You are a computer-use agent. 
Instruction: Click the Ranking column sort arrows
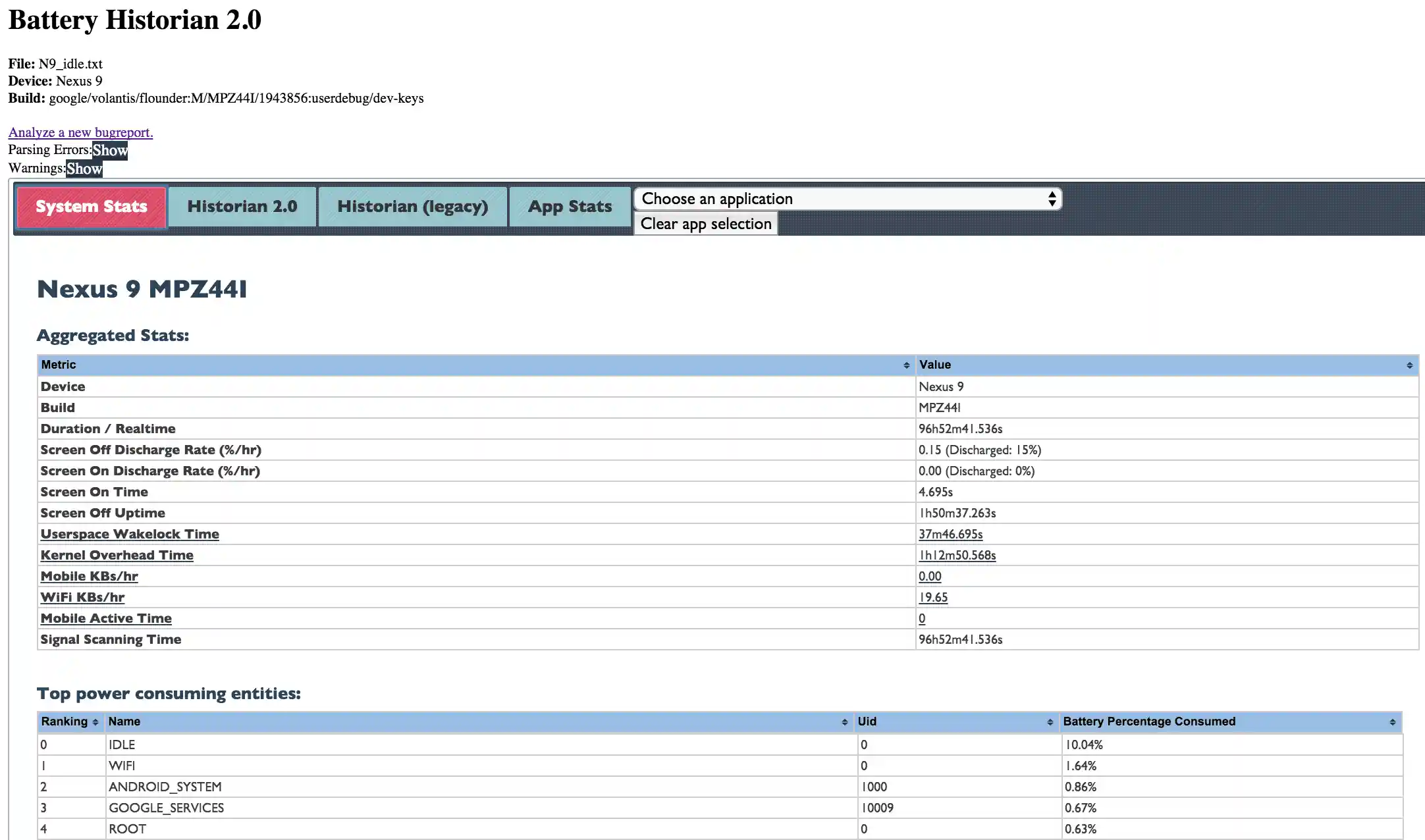pyautogui.click(x=95, y=722)
